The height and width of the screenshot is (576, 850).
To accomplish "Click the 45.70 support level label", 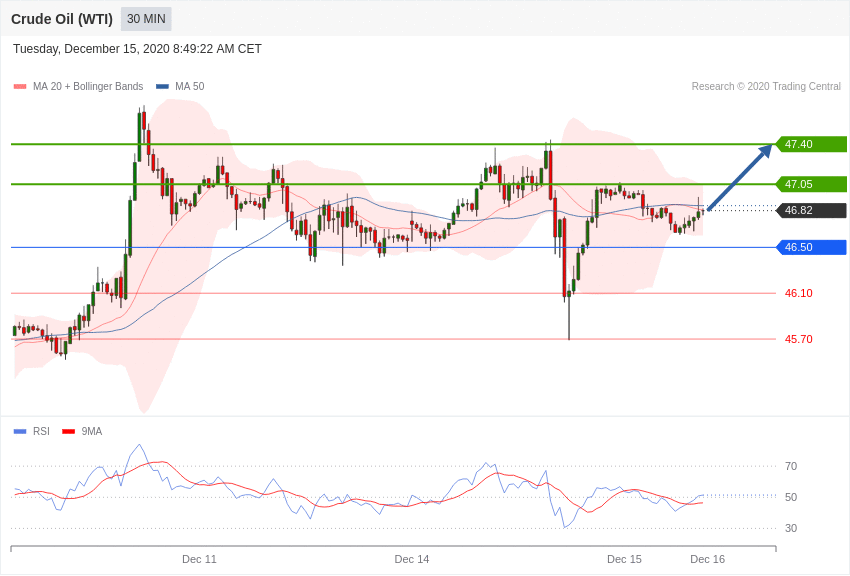I will [x=799, y=339].
